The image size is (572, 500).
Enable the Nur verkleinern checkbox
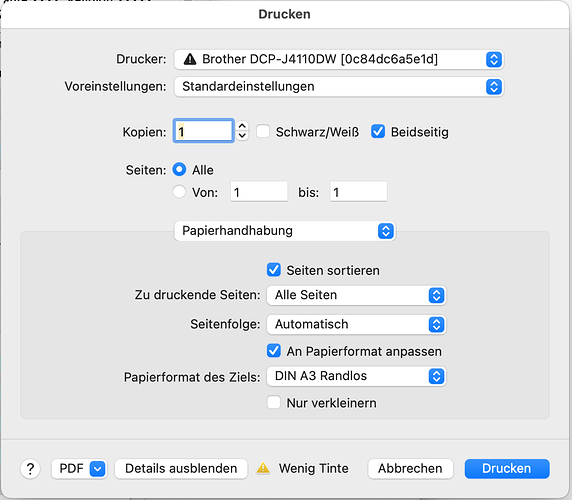[x=274, y=403]
